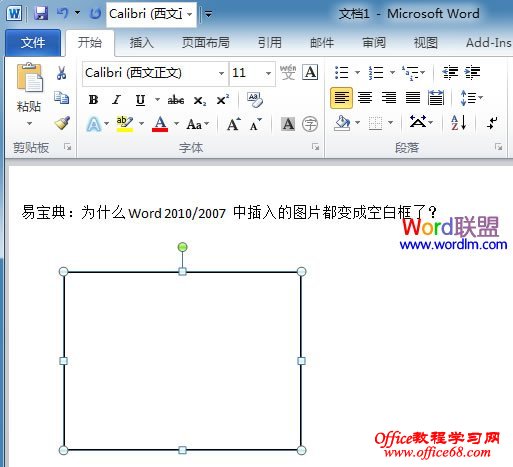Open the 邮件 tab

[x=322, y=43]
